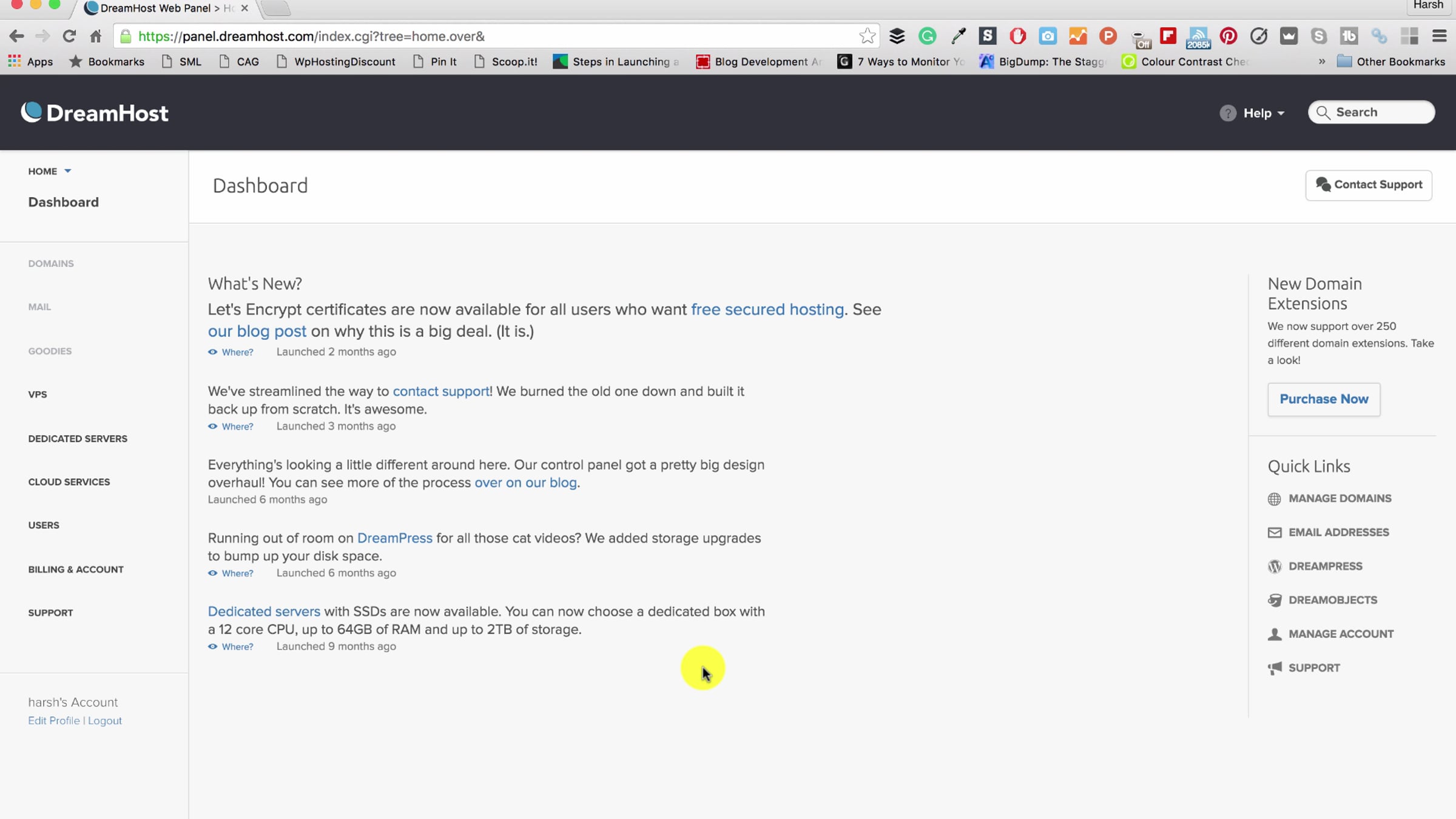Click the Support megaphone icon

tap(1274, 668)
